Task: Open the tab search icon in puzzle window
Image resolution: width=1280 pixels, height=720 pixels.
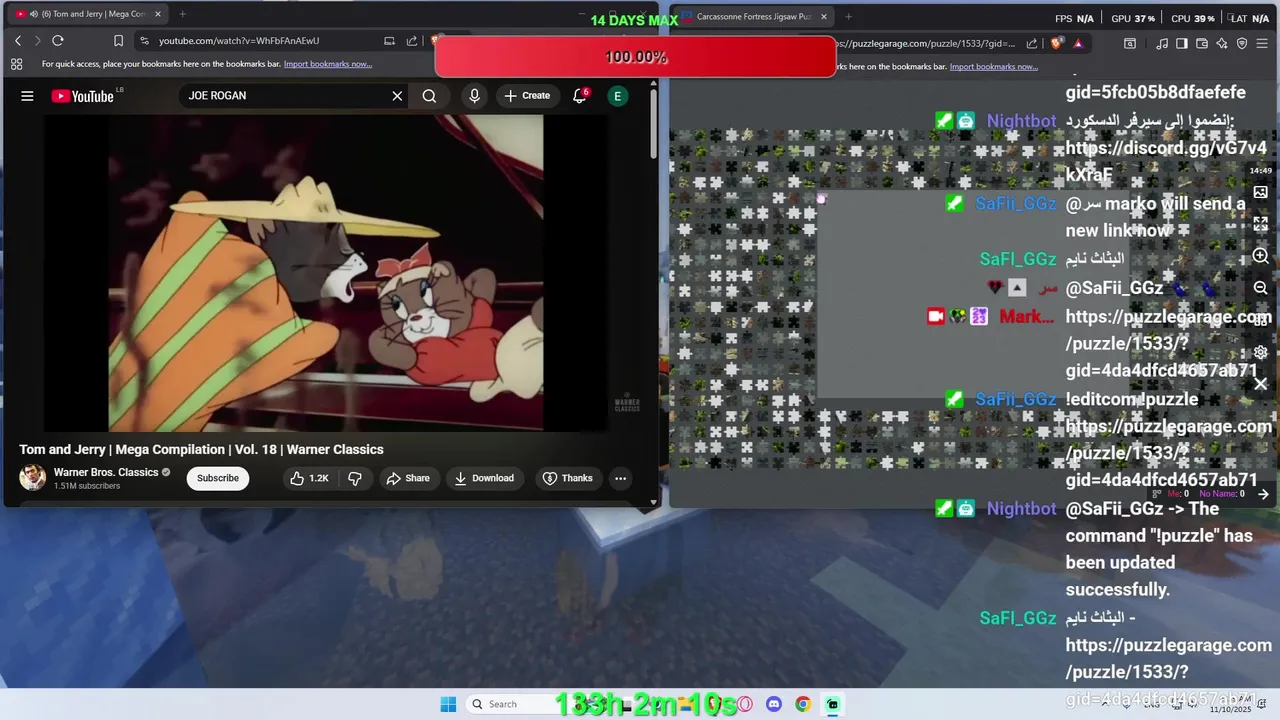Action: (x=1130, y=44)
